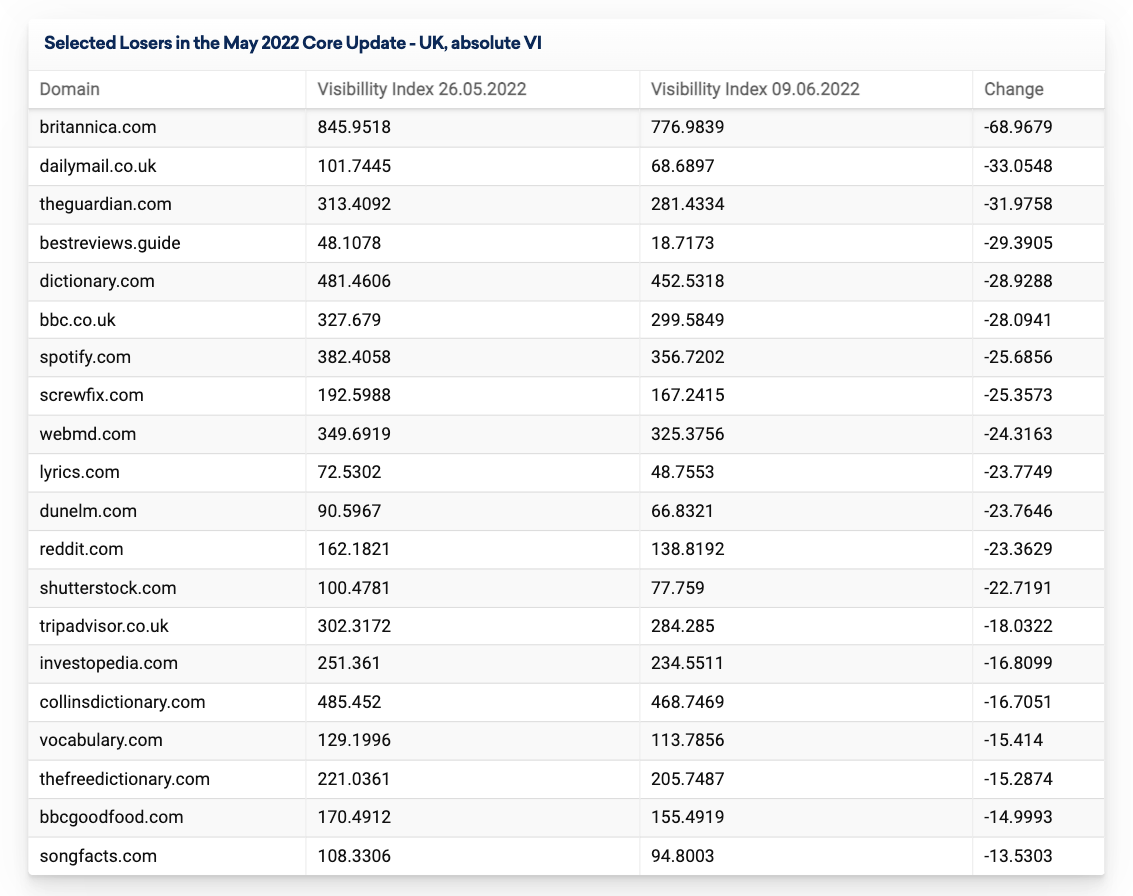Select bestreviews.guide in the Domain column
The height and width of the screenshot is (896, 1133).
110,243
